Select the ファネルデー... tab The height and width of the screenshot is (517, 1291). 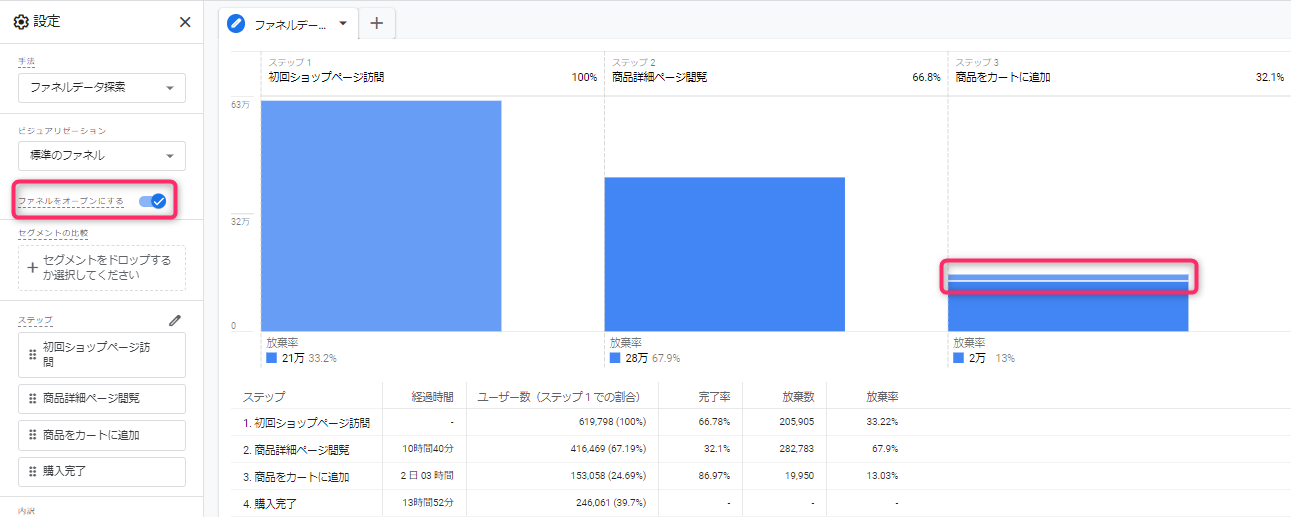click(x=290, y=24)
